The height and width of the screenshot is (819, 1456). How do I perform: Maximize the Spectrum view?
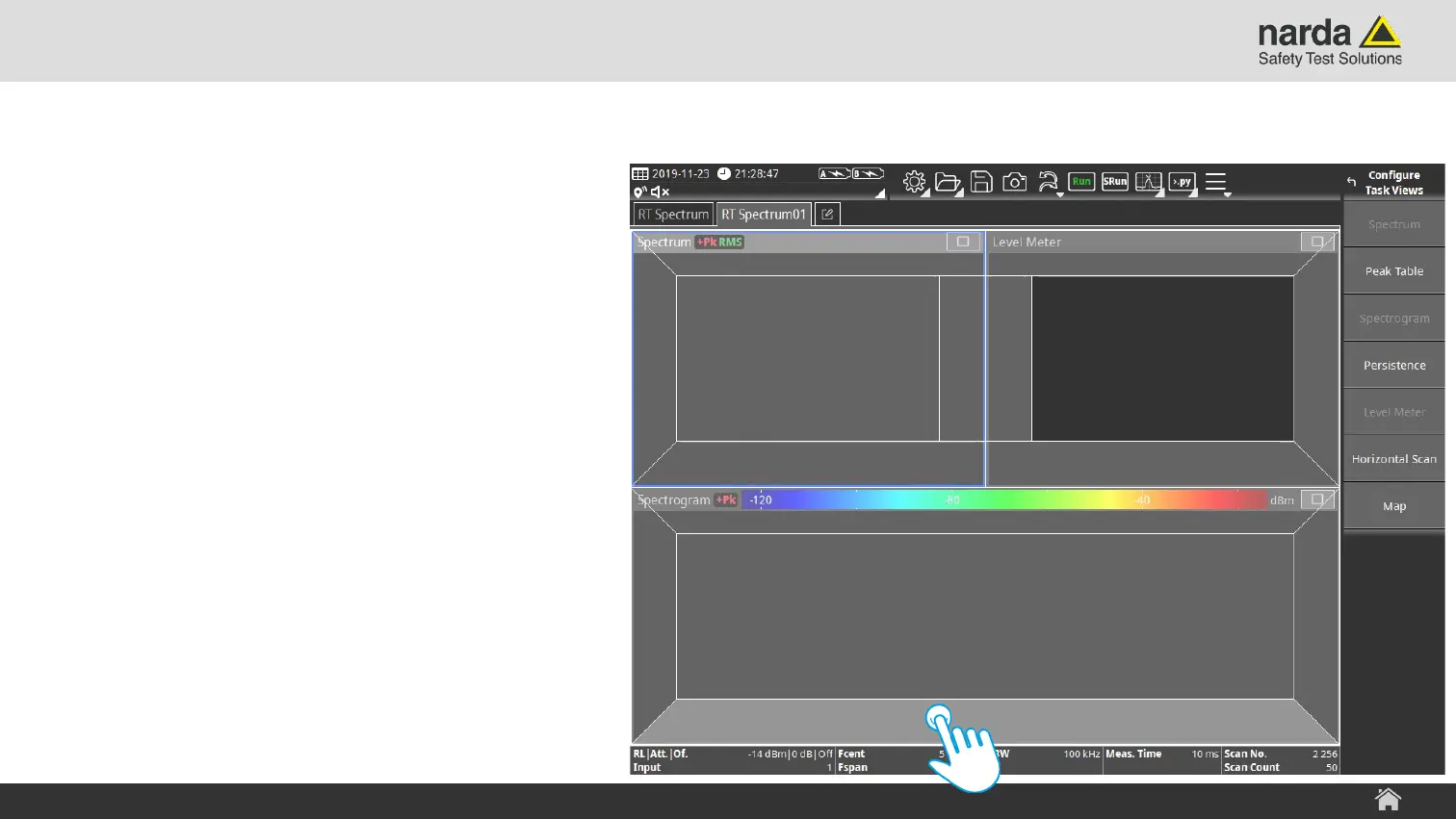[963, 242]
